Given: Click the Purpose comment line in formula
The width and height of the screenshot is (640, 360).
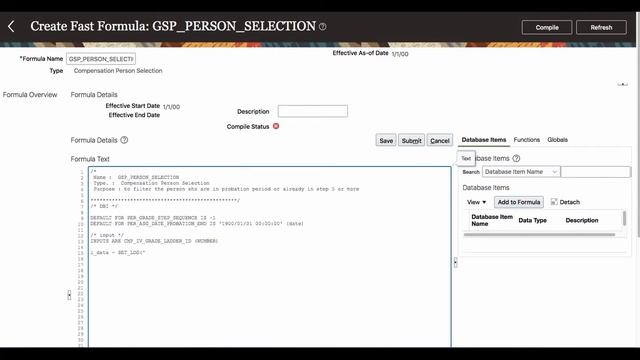Looking at the screenshot, I should tap(226, 189).
